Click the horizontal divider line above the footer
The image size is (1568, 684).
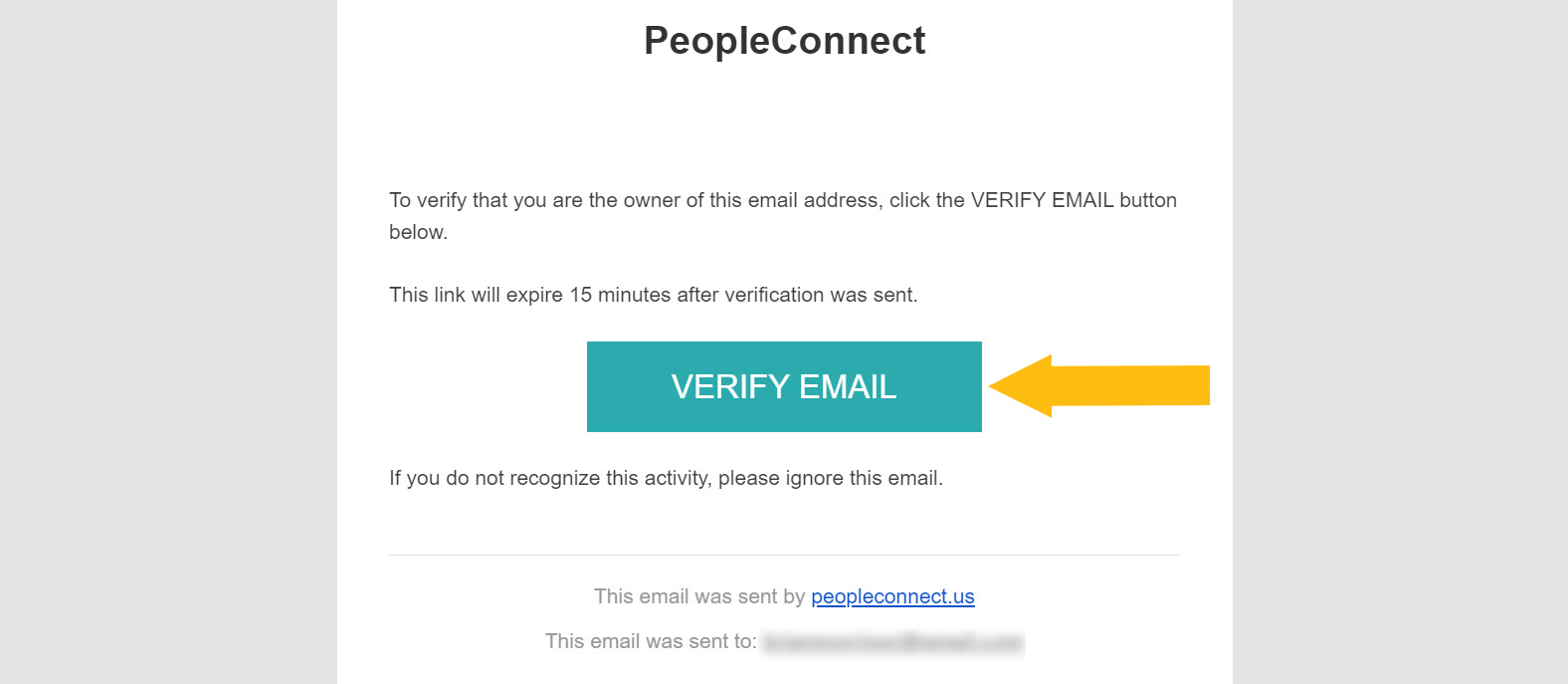[x=784, y=555]
